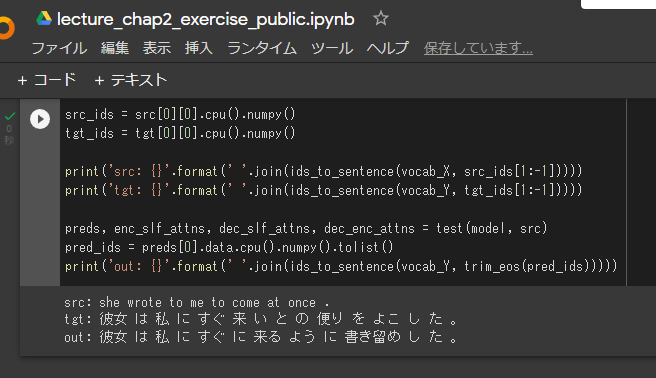The height and width of the screenshot is (378, 656).
Task: Open the ヘルプ menu
Action: pyautogui.click(x=388, y=48)
